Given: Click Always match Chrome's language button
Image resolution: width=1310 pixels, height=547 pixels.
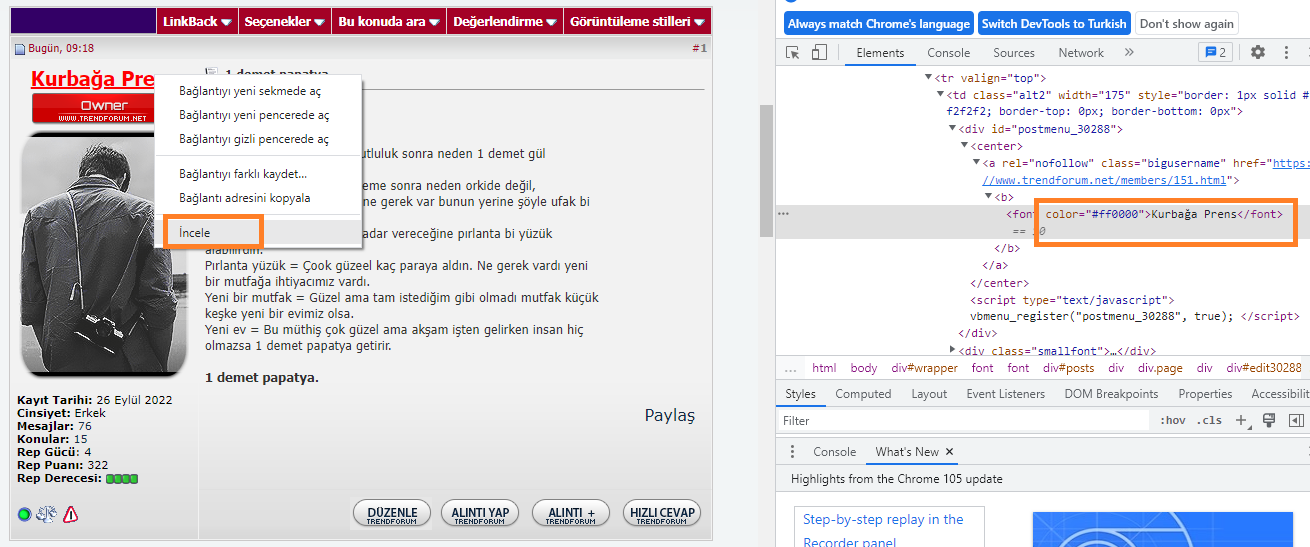Looking at the screenshot, I should (x=878, y=23).
